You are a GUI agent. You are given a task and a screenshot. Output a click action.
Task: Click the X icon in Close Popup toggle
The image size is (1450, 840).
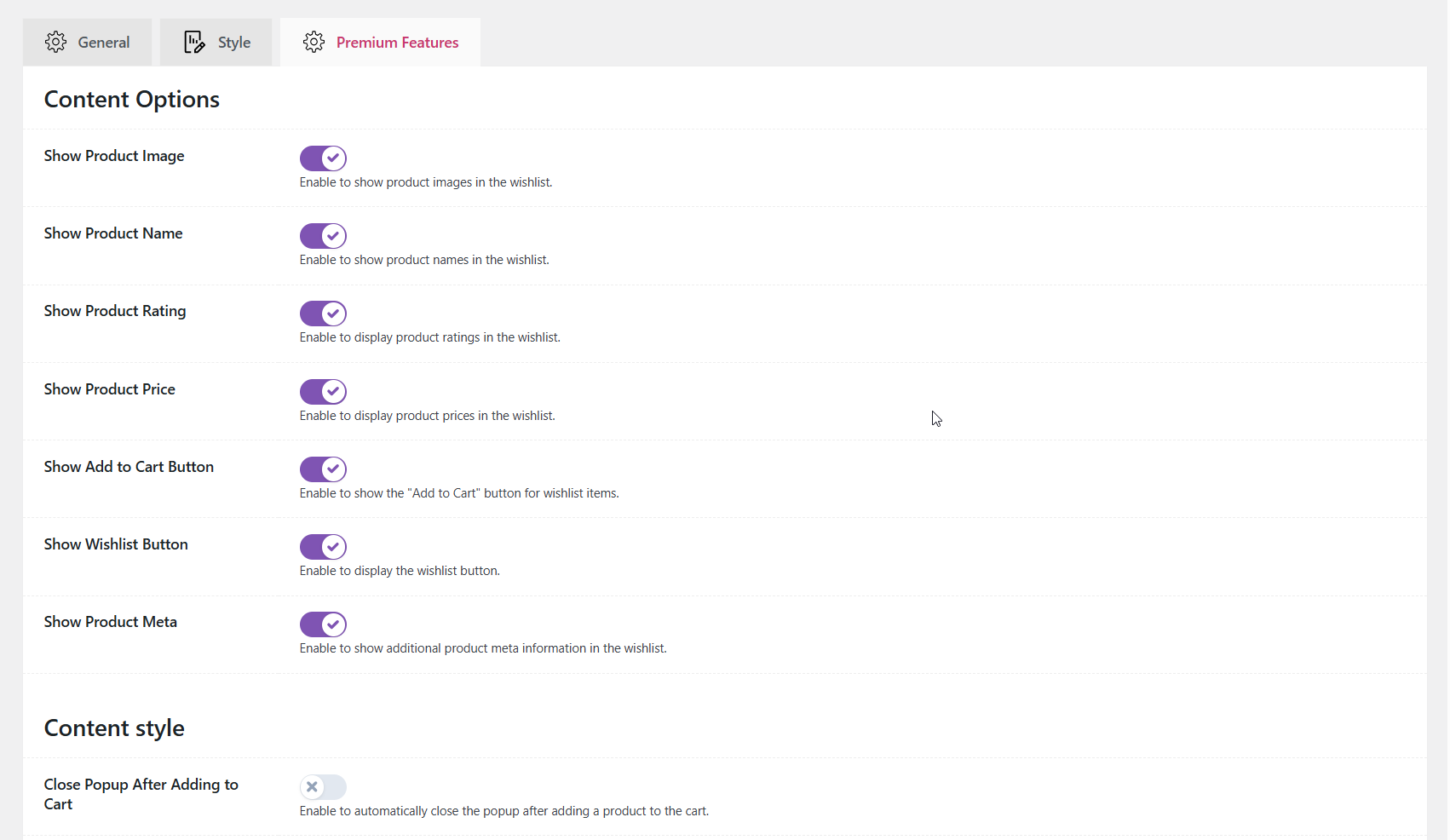point(313,787)
